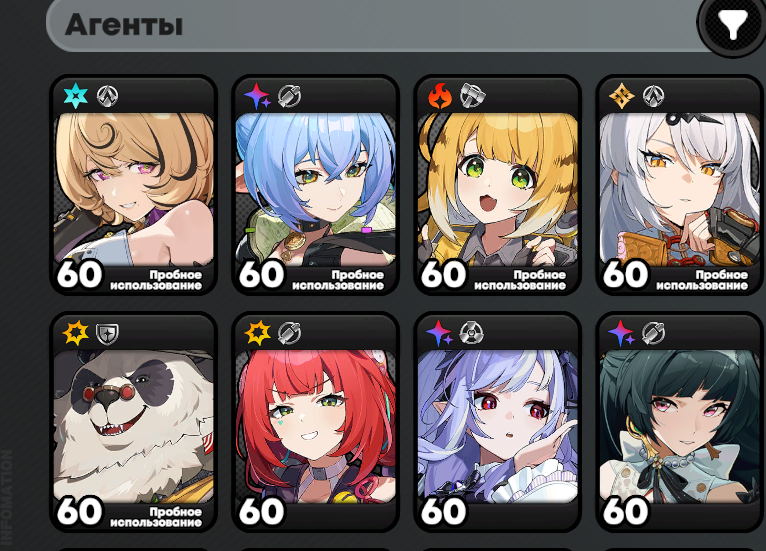Select the blonde curly-haired agent portrait
Screen dimensions: 766x551
tap(134, 190)
